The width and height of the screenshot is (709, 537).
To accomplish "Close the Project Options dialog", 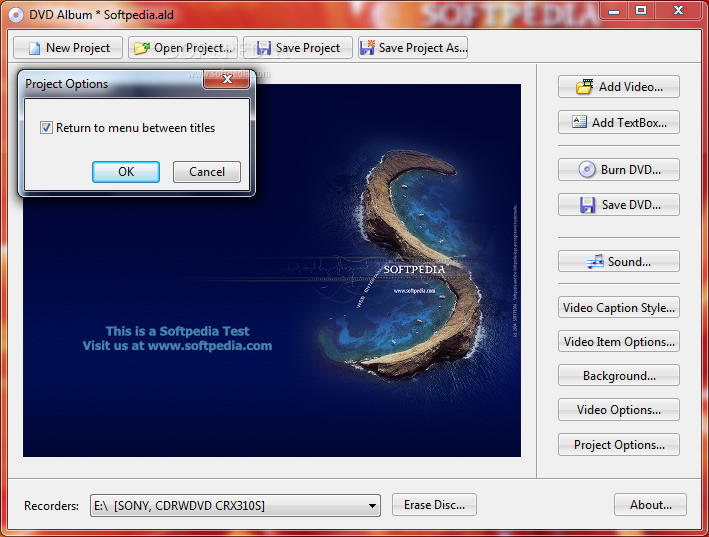I will (x=227, y=80).
